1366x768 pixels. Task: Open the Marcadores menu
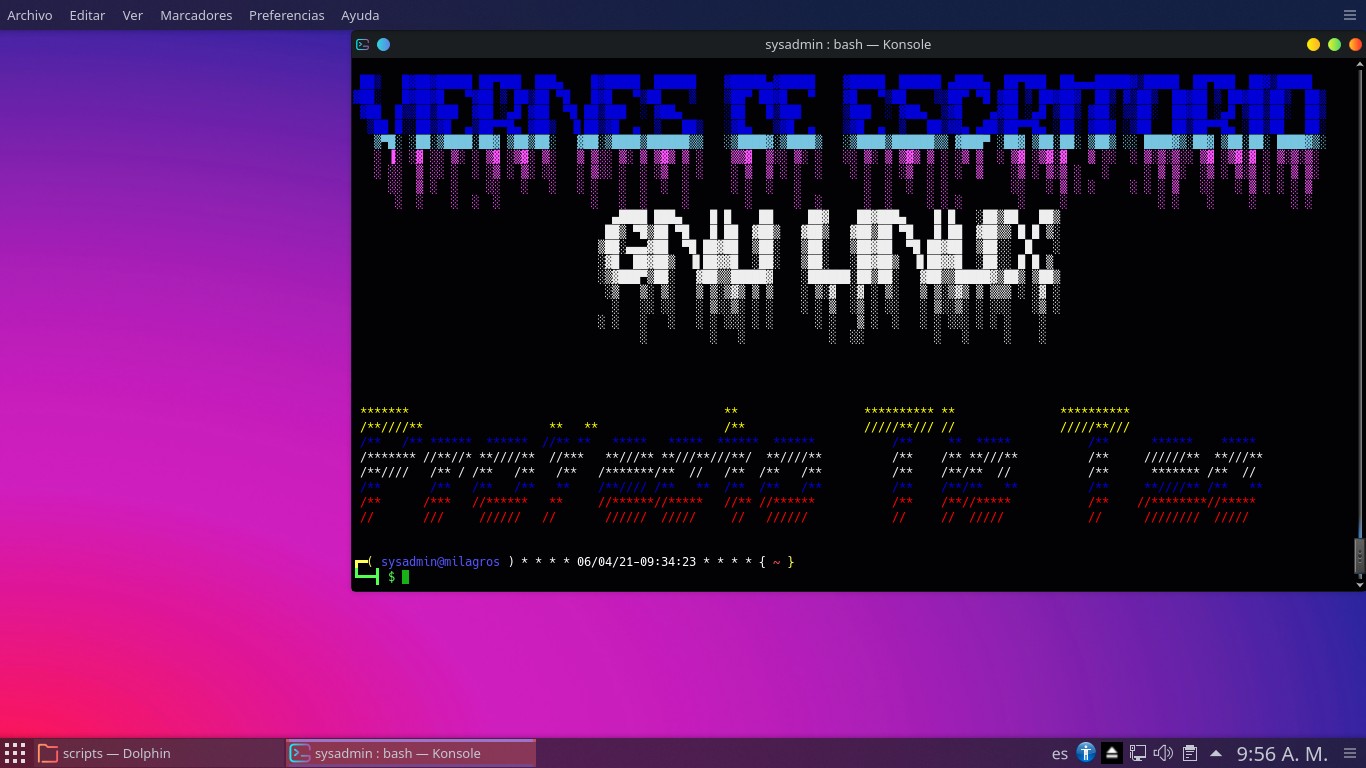[196, 15]
